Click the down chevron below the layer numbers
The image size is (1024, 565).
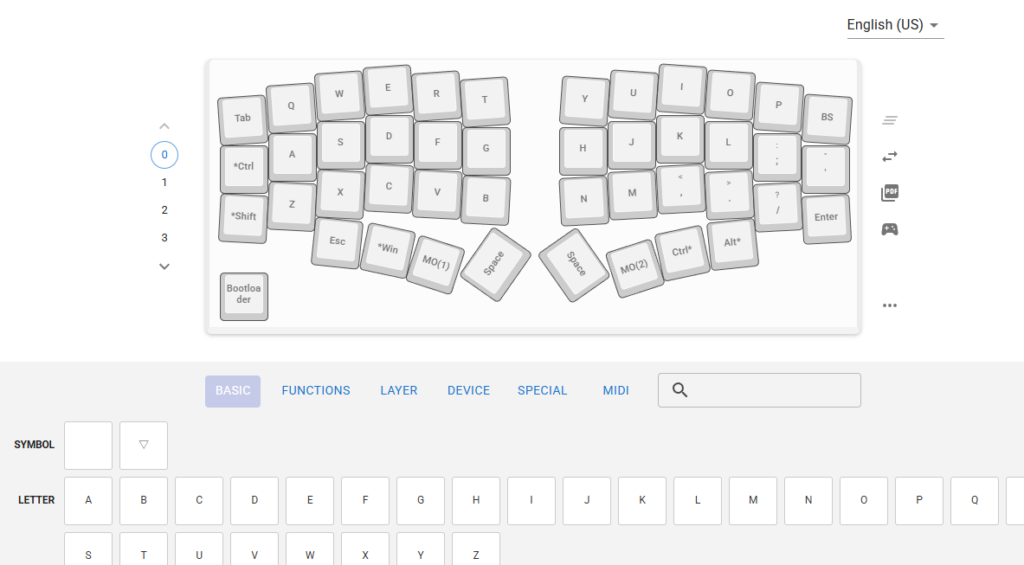(x=164, y=266)
